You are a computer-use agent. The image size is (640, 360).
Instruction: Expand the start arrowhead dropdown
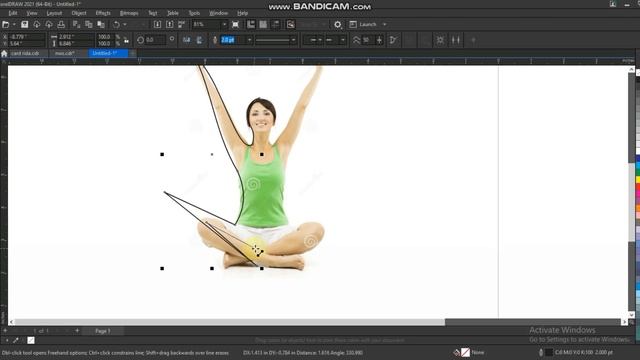click(320, 40)
